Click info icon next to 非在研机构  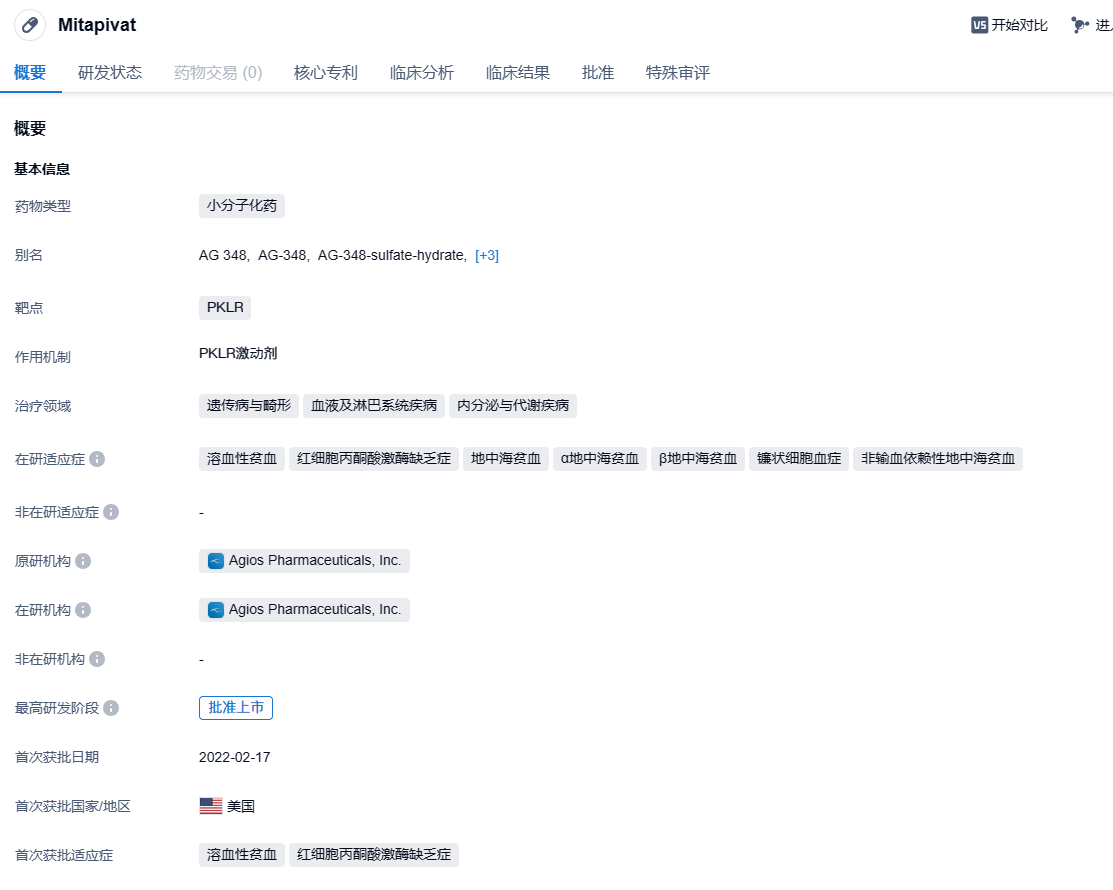[x=97, y=659]
